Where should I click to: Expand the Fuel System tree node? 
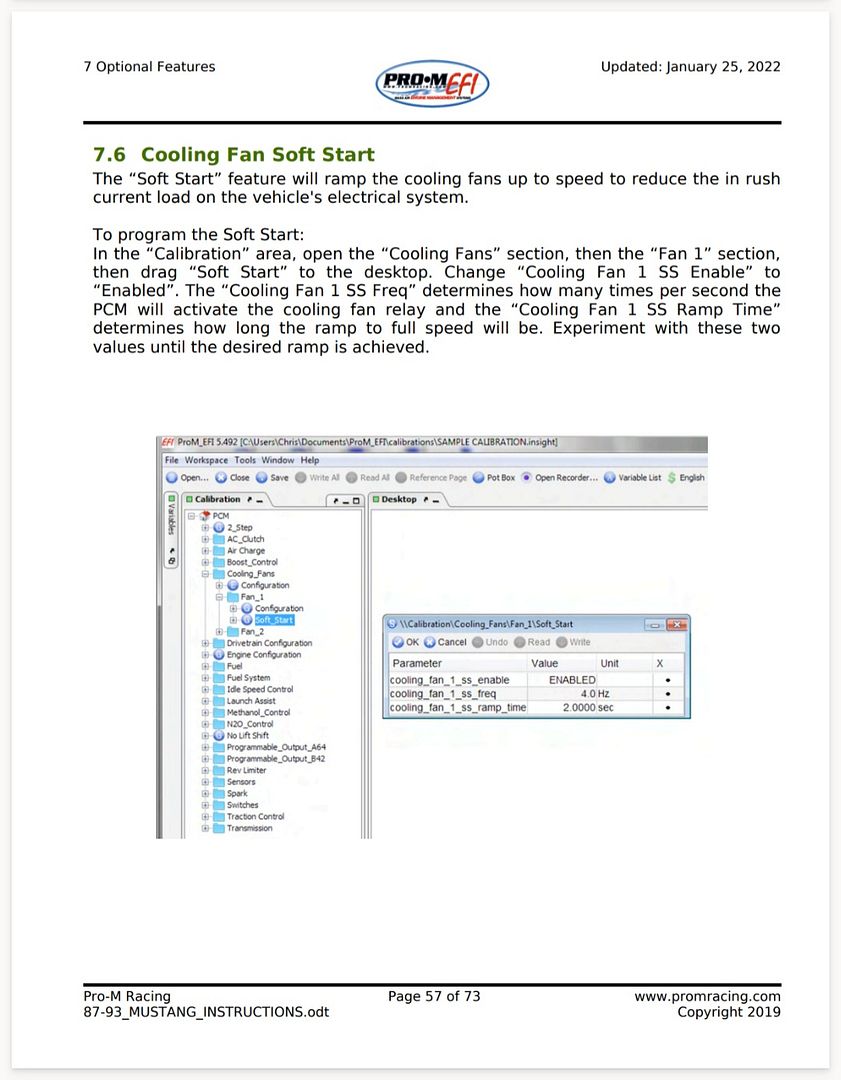pyautogui.click(x=205, y=678)
